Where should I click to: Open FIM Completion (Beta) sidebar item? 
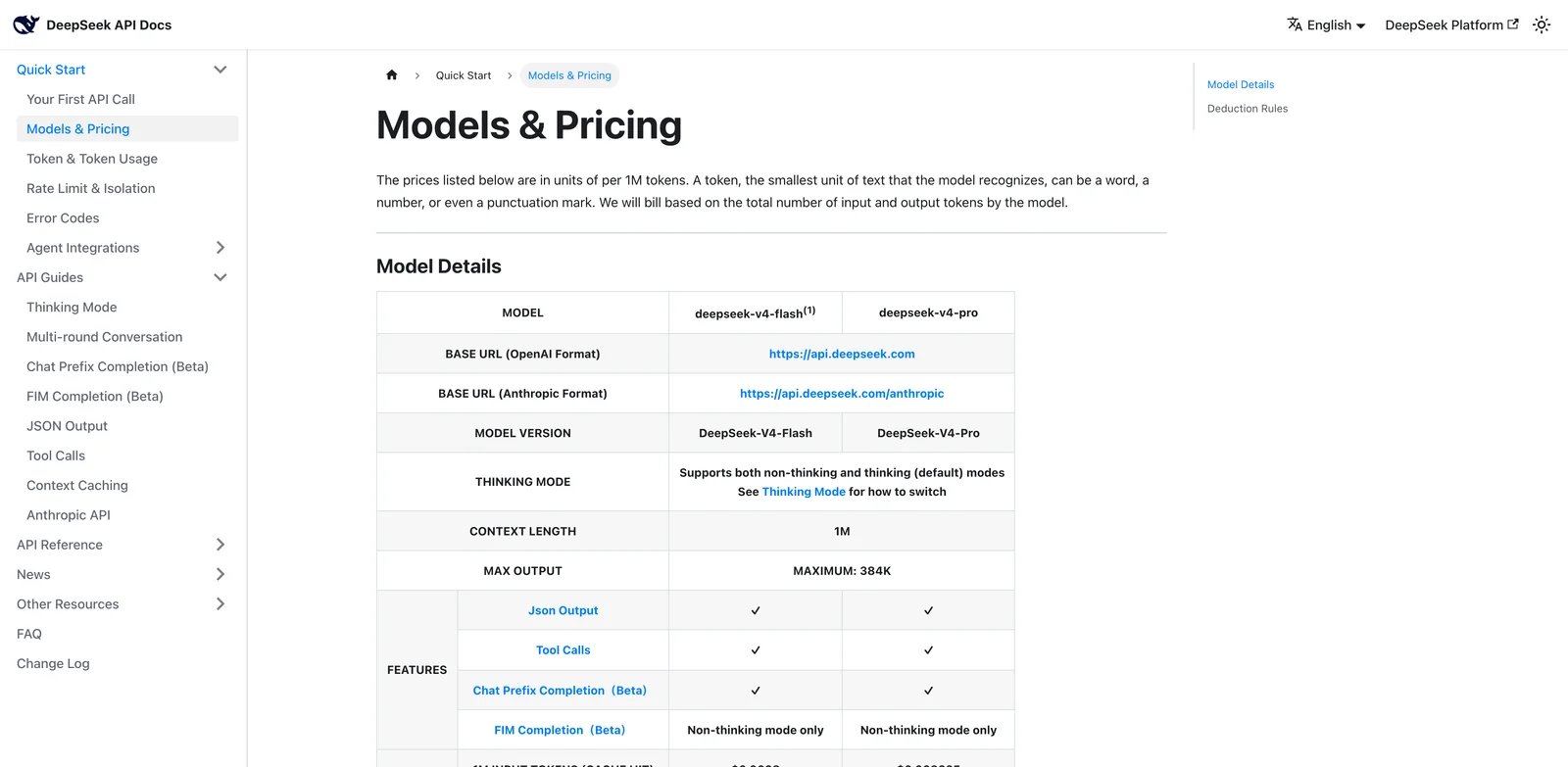tap(95, 396)
